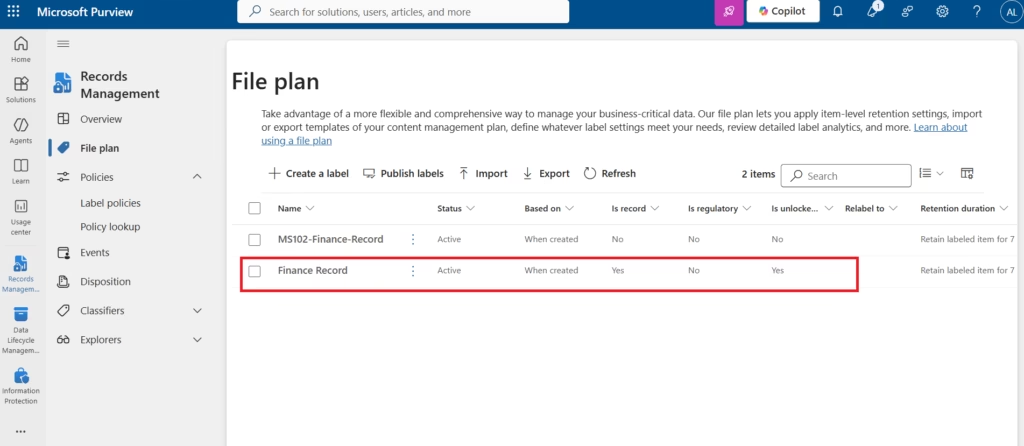Click the people connections icon in header

907,11
